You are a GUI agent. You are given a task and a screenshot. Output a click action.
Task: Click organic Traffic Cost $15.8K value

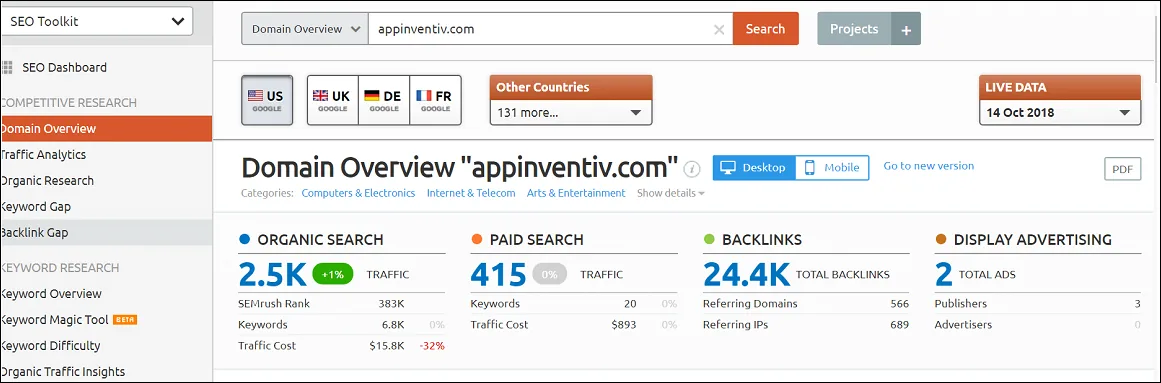point(387,345)
